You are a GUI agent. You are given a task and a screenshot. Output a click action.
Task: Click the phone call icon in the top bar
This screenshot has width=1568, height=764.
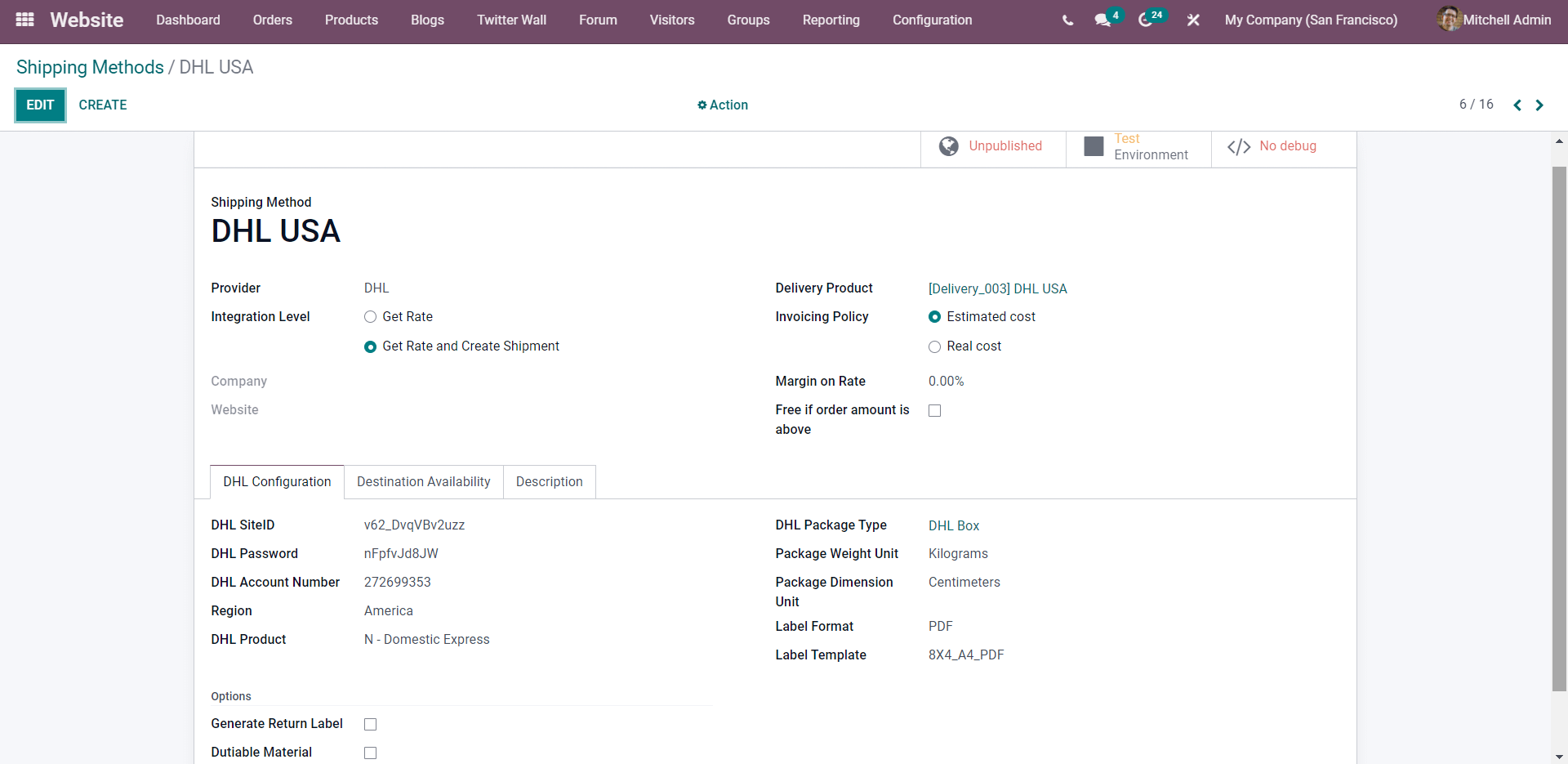1067,20
